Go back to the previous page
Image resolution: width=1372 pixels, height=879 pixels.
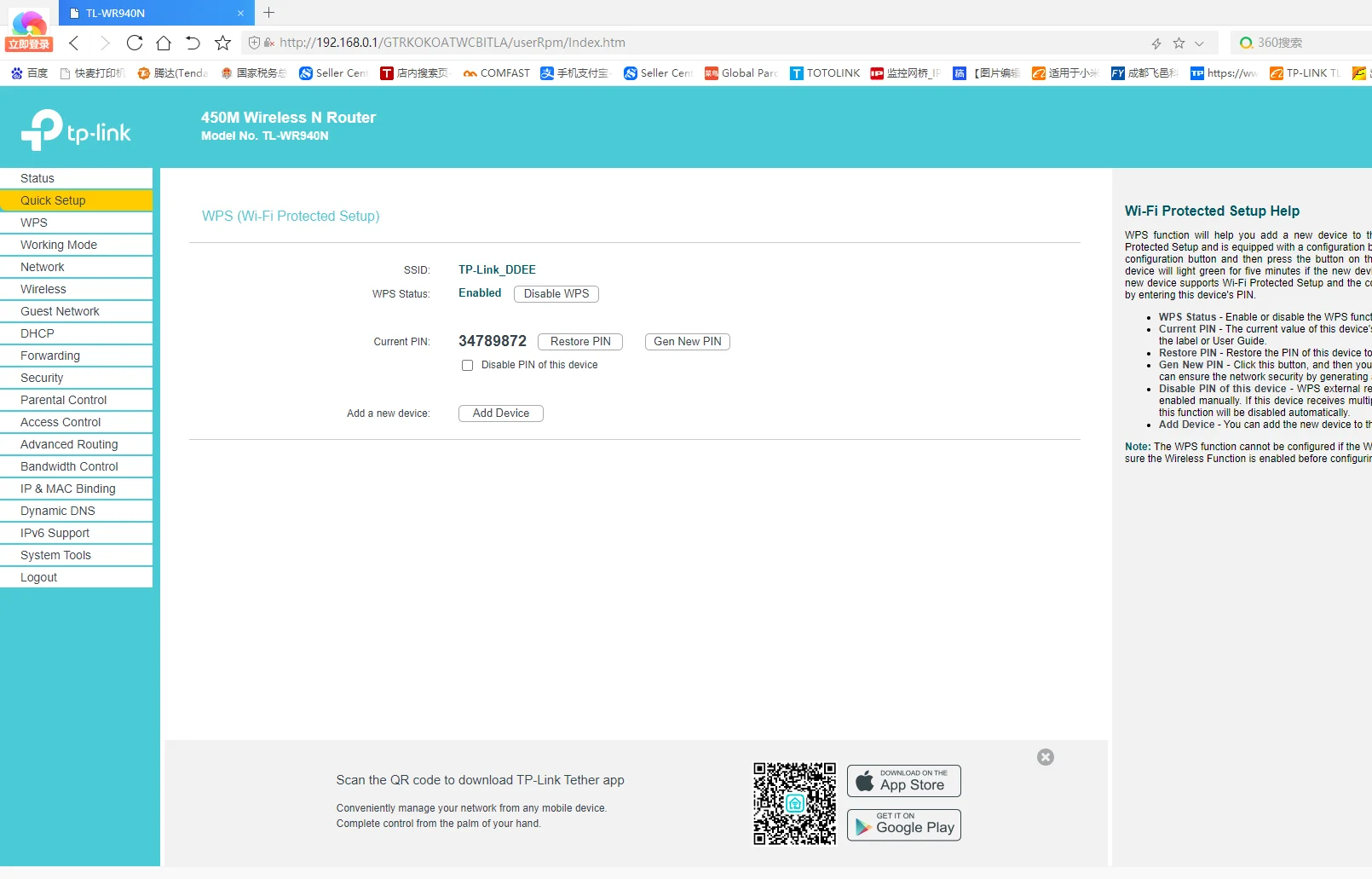pos(74,43)
